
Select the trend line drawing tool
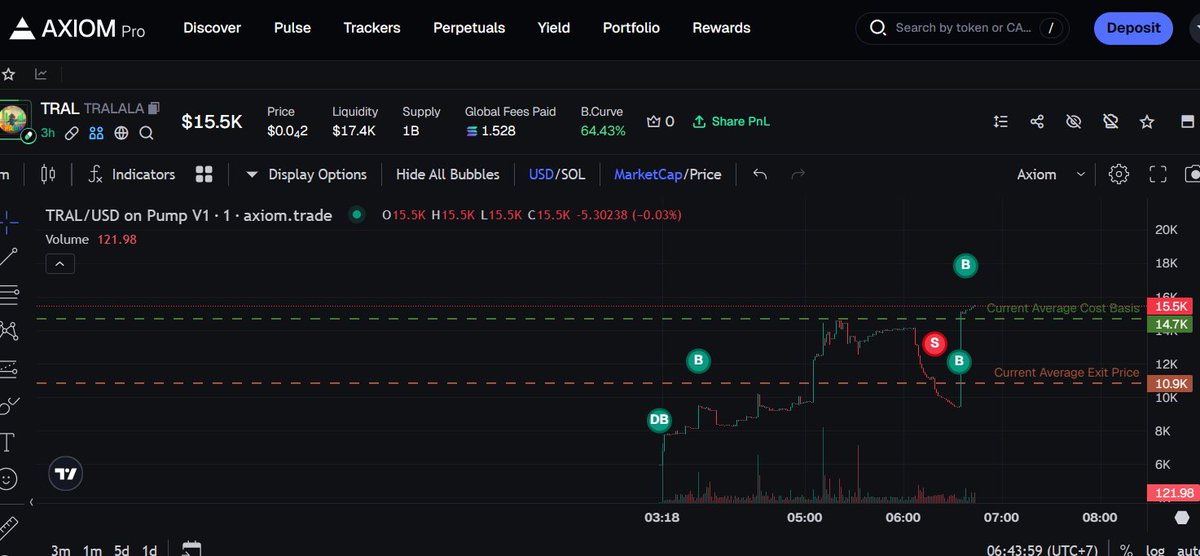[x=8, y=257]
